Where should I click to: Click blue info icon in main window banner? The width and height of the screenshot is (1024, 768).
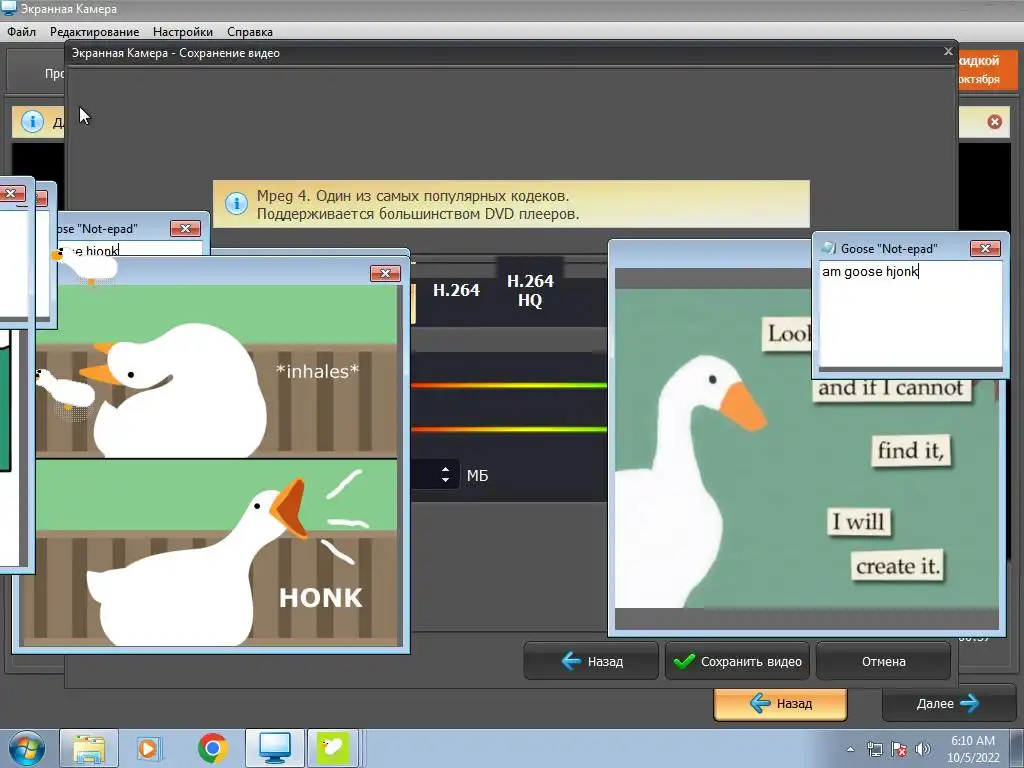coord(32,121)
